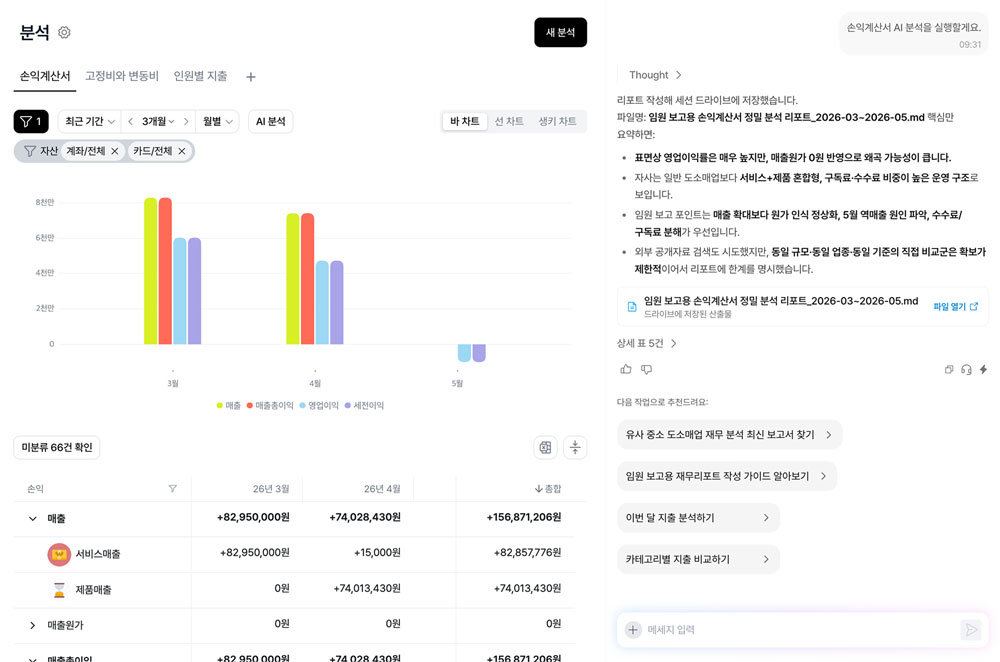Click the 서비스매출 category icon
The width and height of the screenshot is (1000, 662).
[59, 554]
